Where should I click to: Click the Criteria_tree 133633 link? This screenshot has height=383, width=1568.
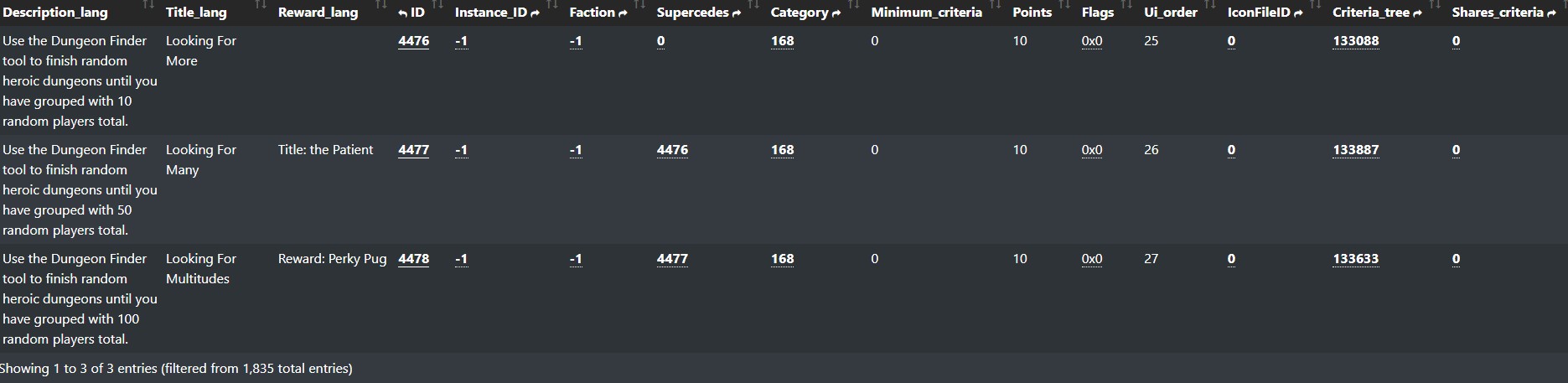tap(1355, 259)
